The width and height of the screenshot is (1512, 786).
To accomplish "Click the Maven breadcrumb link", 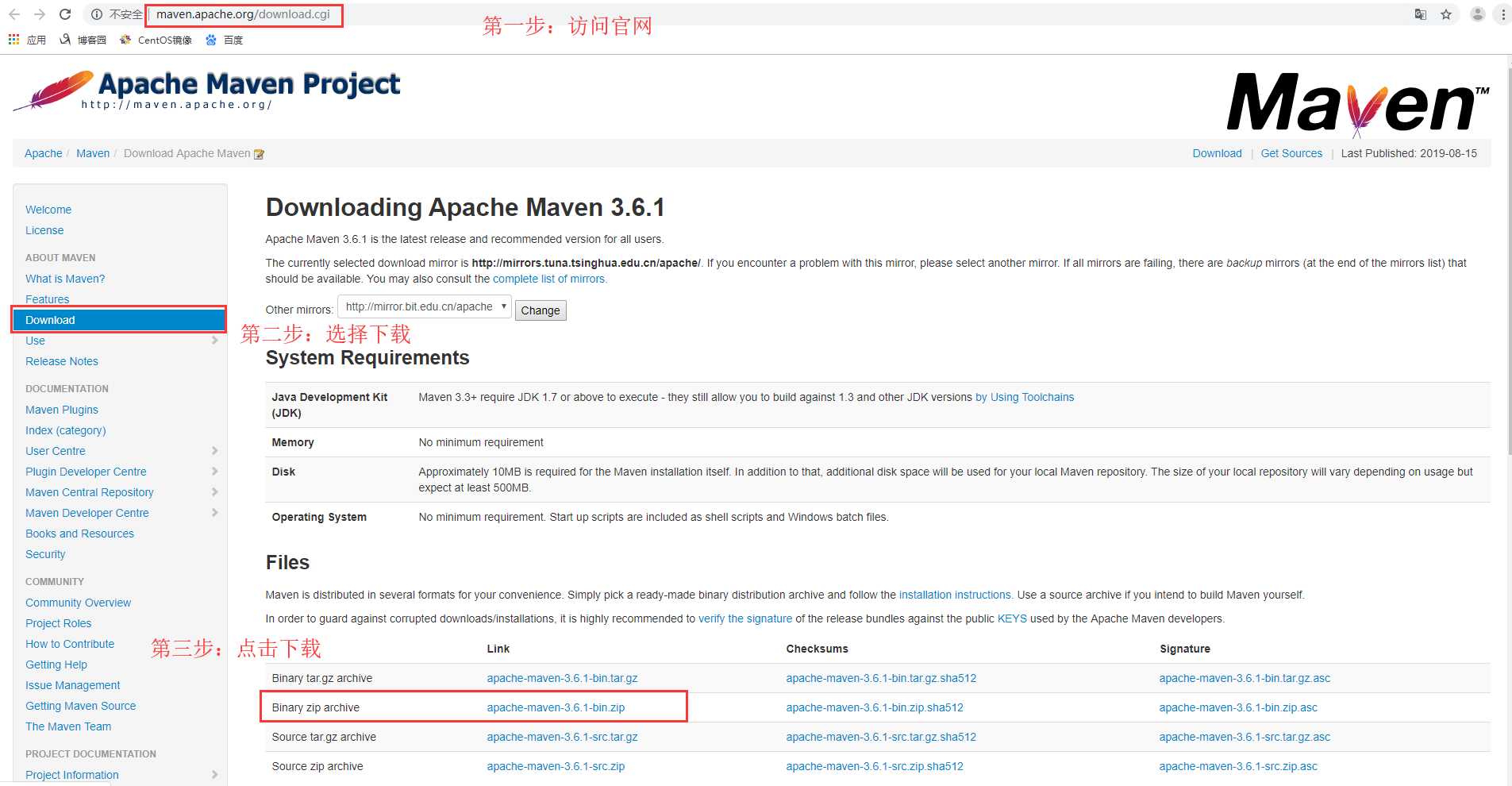I will [93, 153].
